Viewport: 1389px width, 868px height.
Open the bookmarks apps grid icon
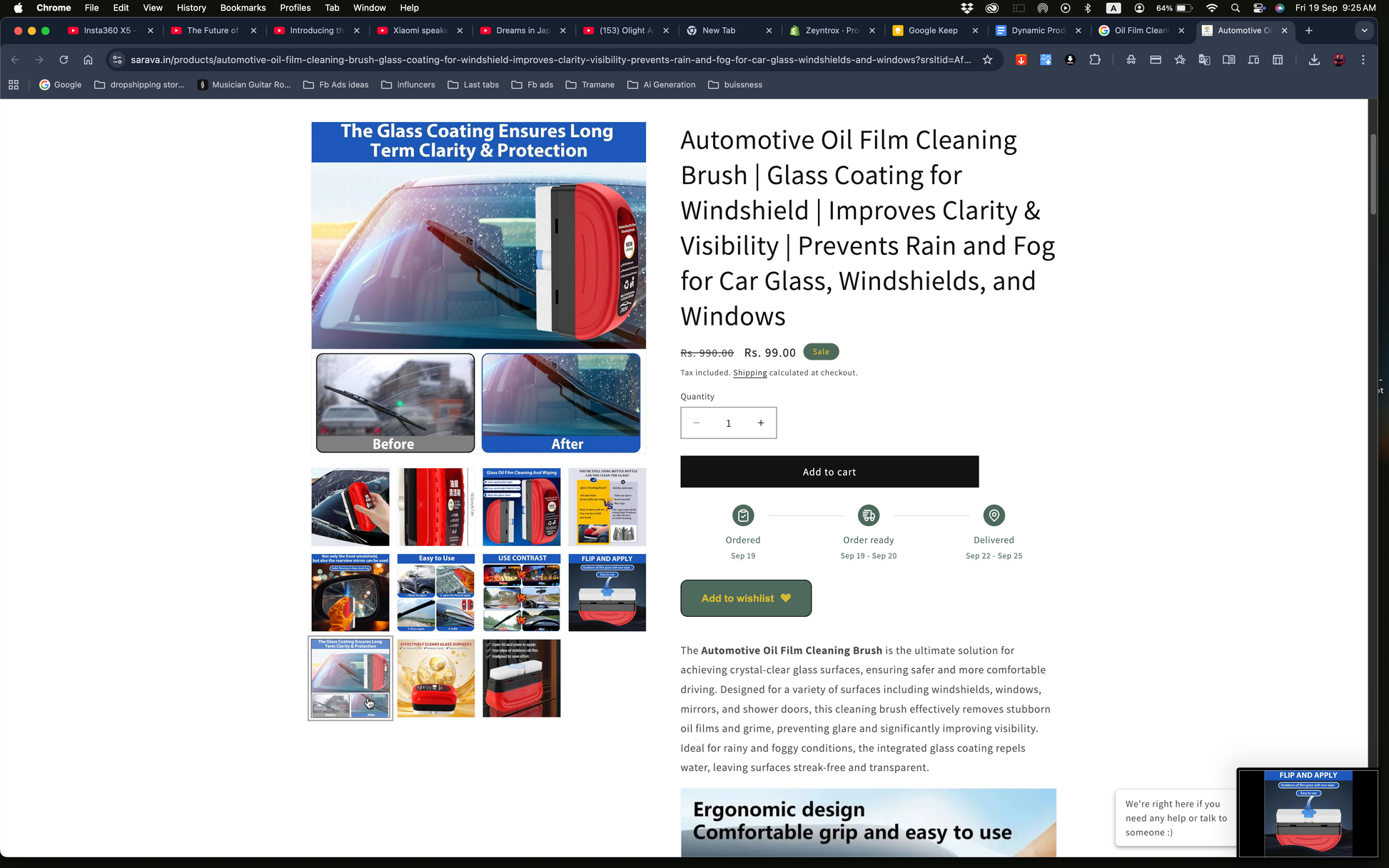coord(14,85)
